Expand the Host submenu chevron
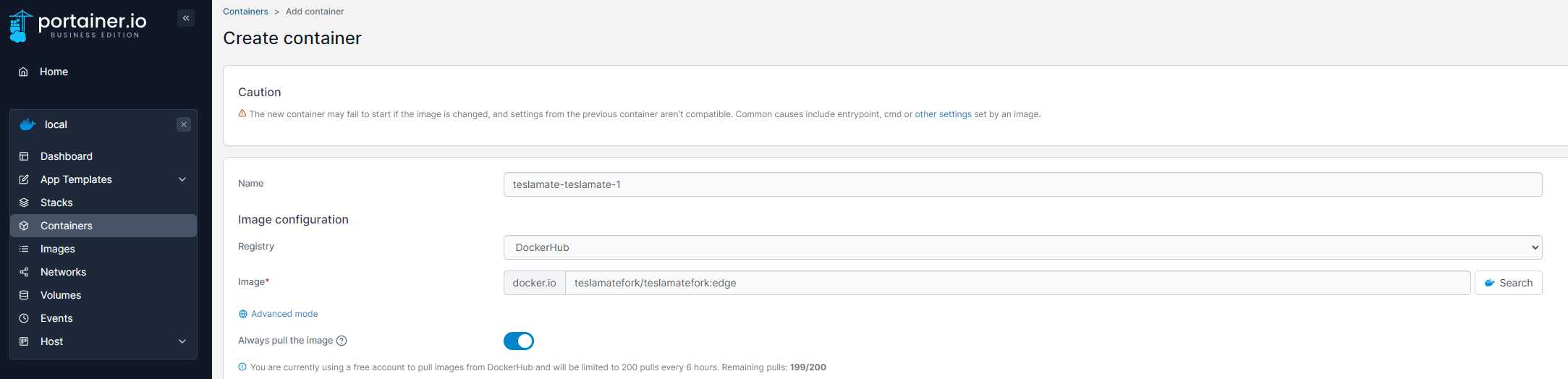The image size is (1568, 379). click(x=182, y=341)
